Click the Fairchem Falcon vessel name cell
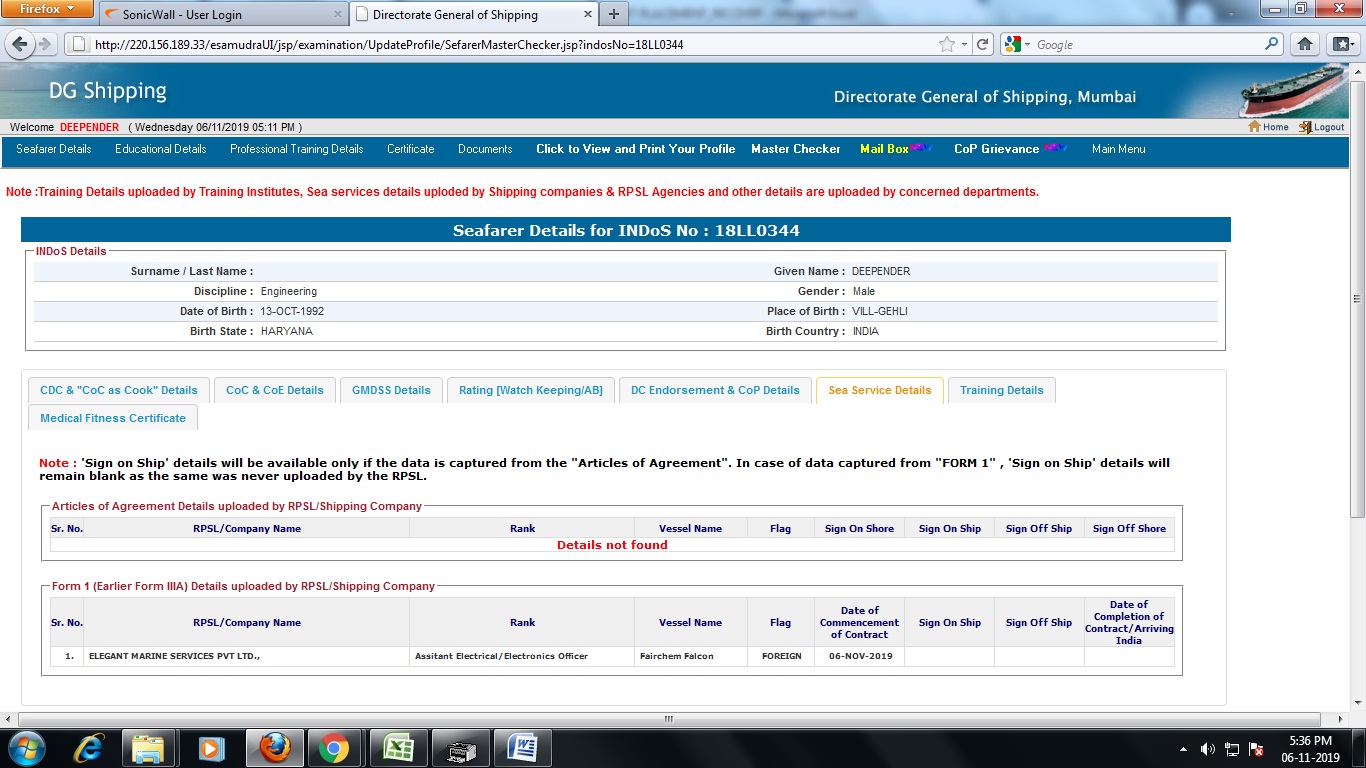The image size is (1366, 768). point(691,656)
